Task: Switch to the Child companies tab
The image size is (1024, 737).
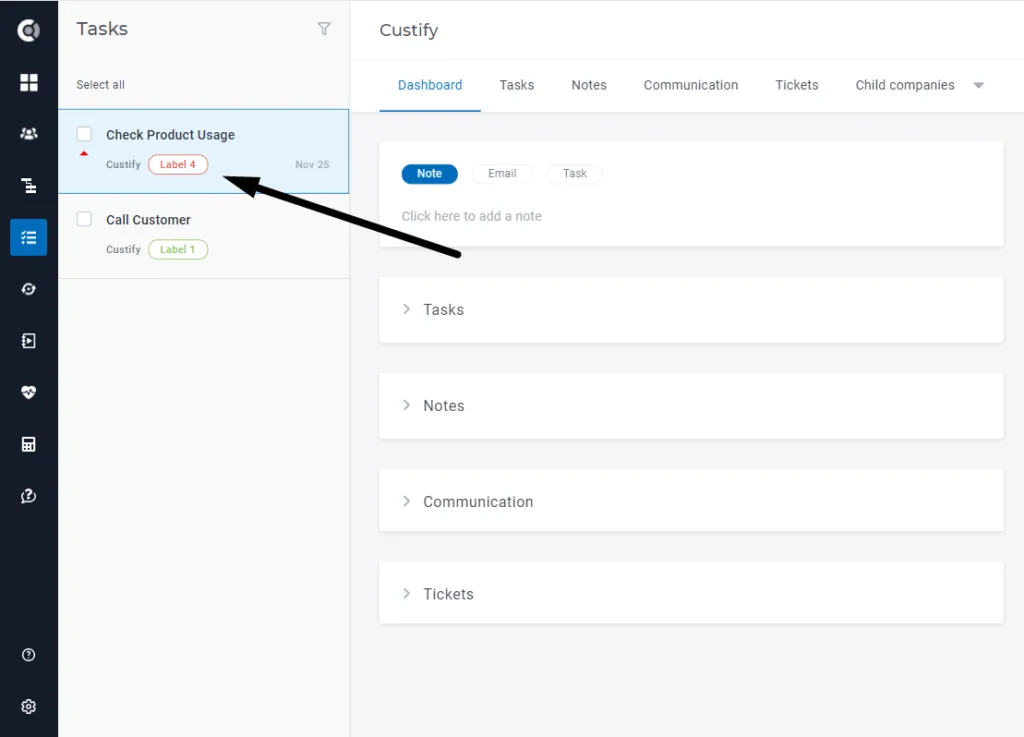Action: (905, 86)
